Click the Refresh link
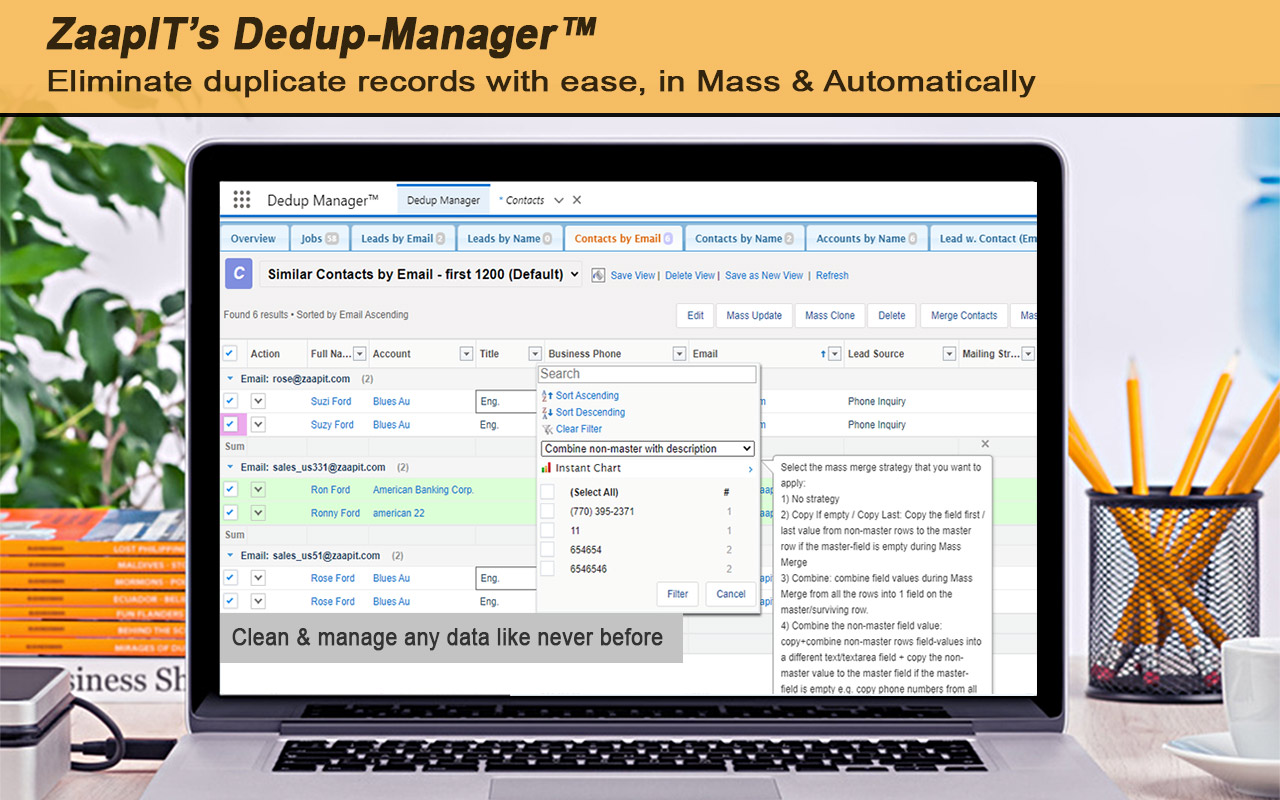Image resolution: width=1280 pixels, height=800 pixels. (x=832, y=276)
